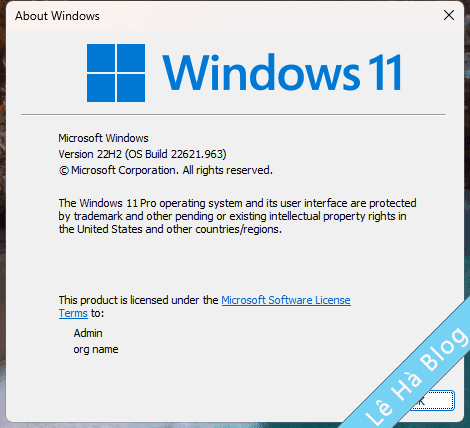Click the horizontal separator under the logo
Viewport: 470px width, 428px height.
233,114
